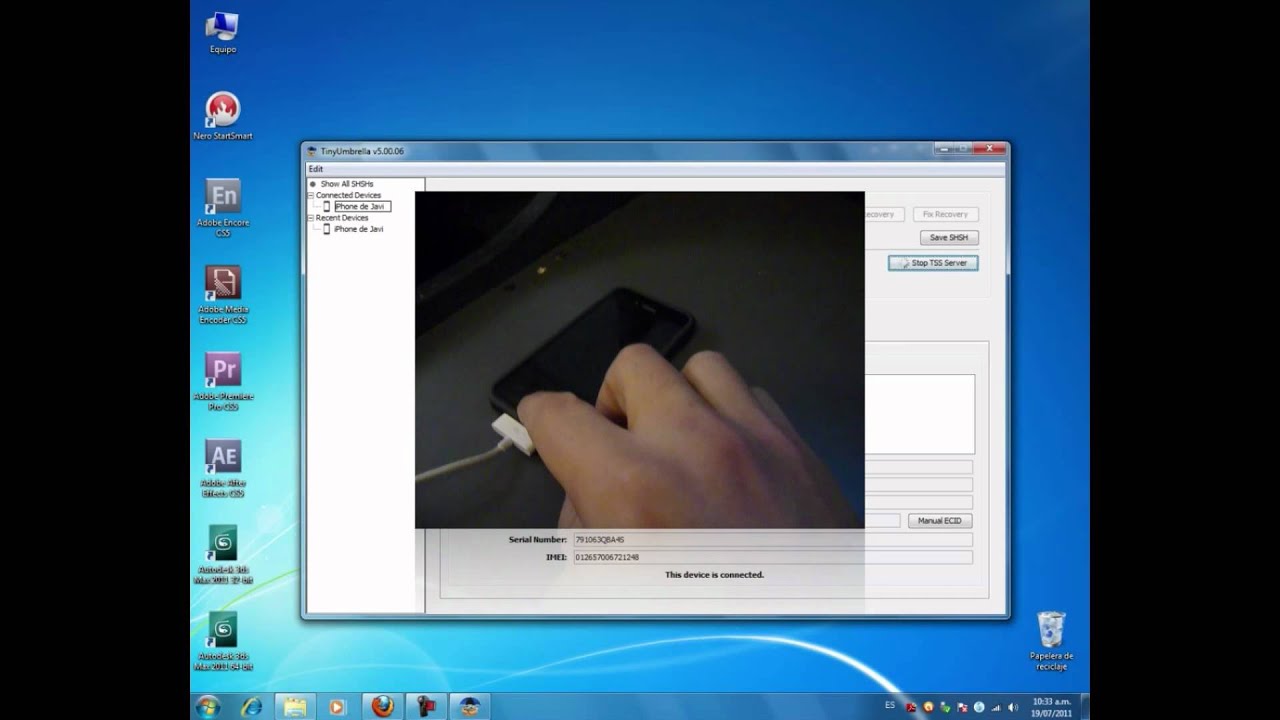The width and height of the screenshot is (1280, 720).
Task: Open the Action Center flag tray icon
Action: (x=962, y=707)
